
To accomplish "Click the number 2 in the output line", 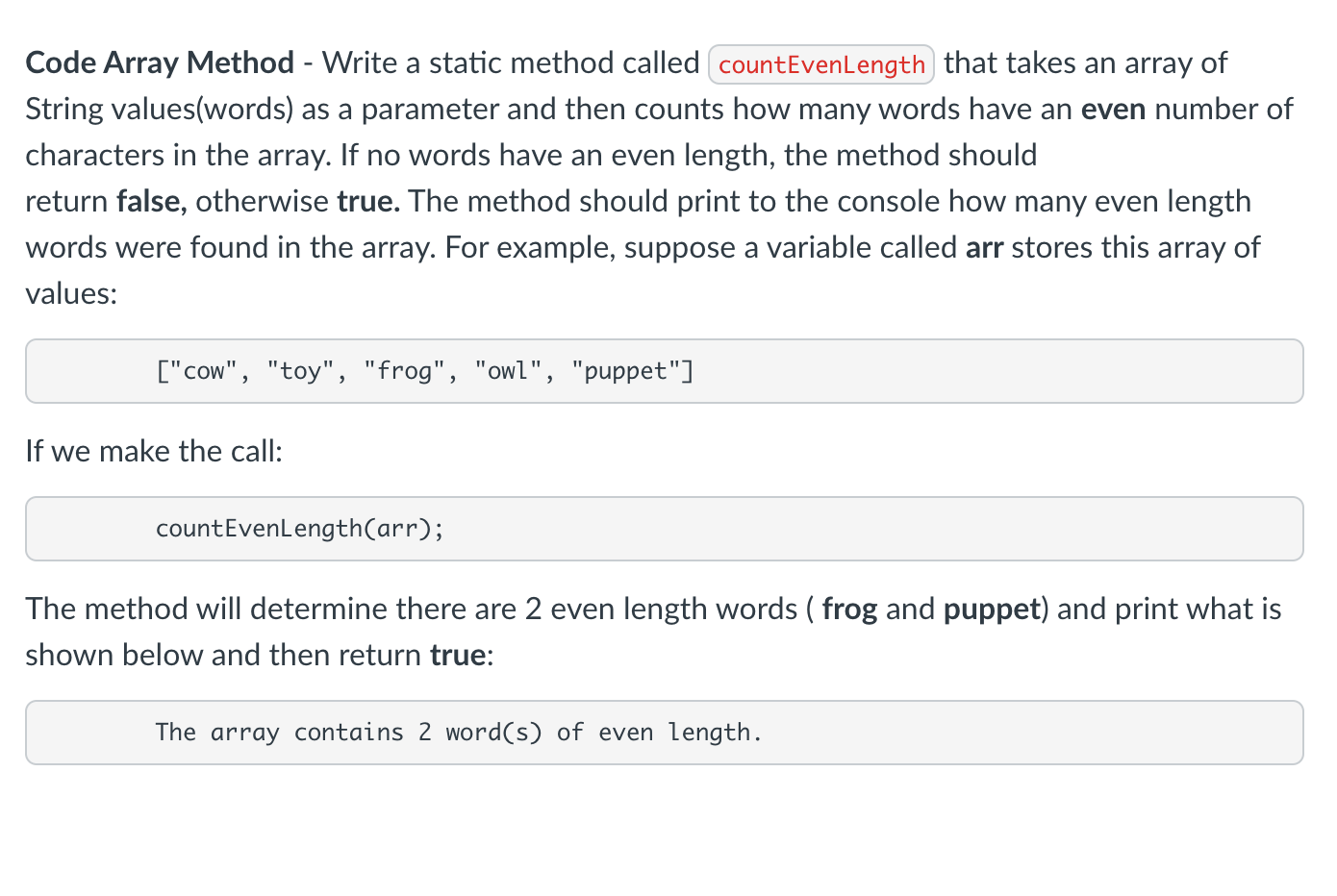I will 425,733.
